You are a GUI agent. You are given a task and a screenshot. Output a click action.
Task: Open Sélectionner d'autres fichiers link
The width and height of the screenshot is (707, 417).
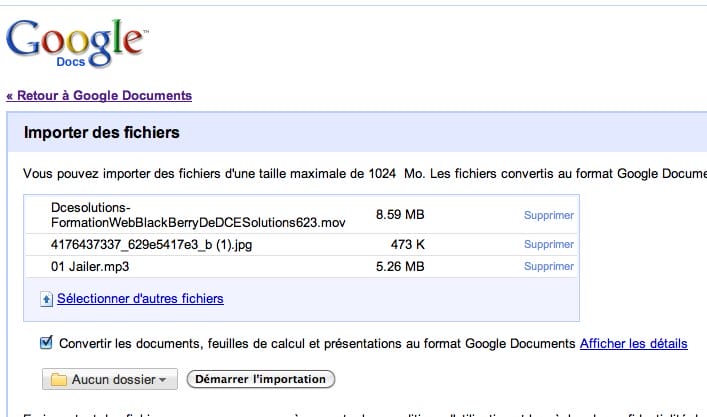(x=140, y=298)
